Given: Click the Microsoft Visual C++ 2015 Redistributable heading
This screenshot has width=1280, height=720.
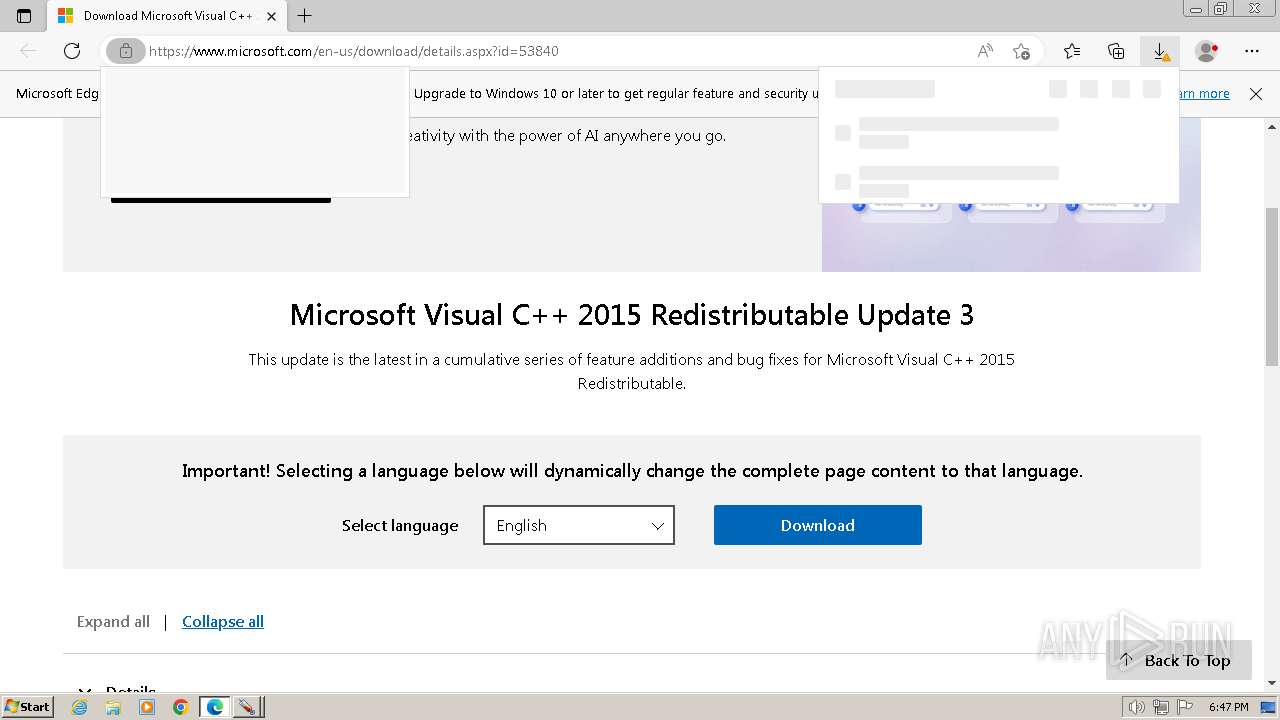Looking at the screenshot, I should point(631,315).
